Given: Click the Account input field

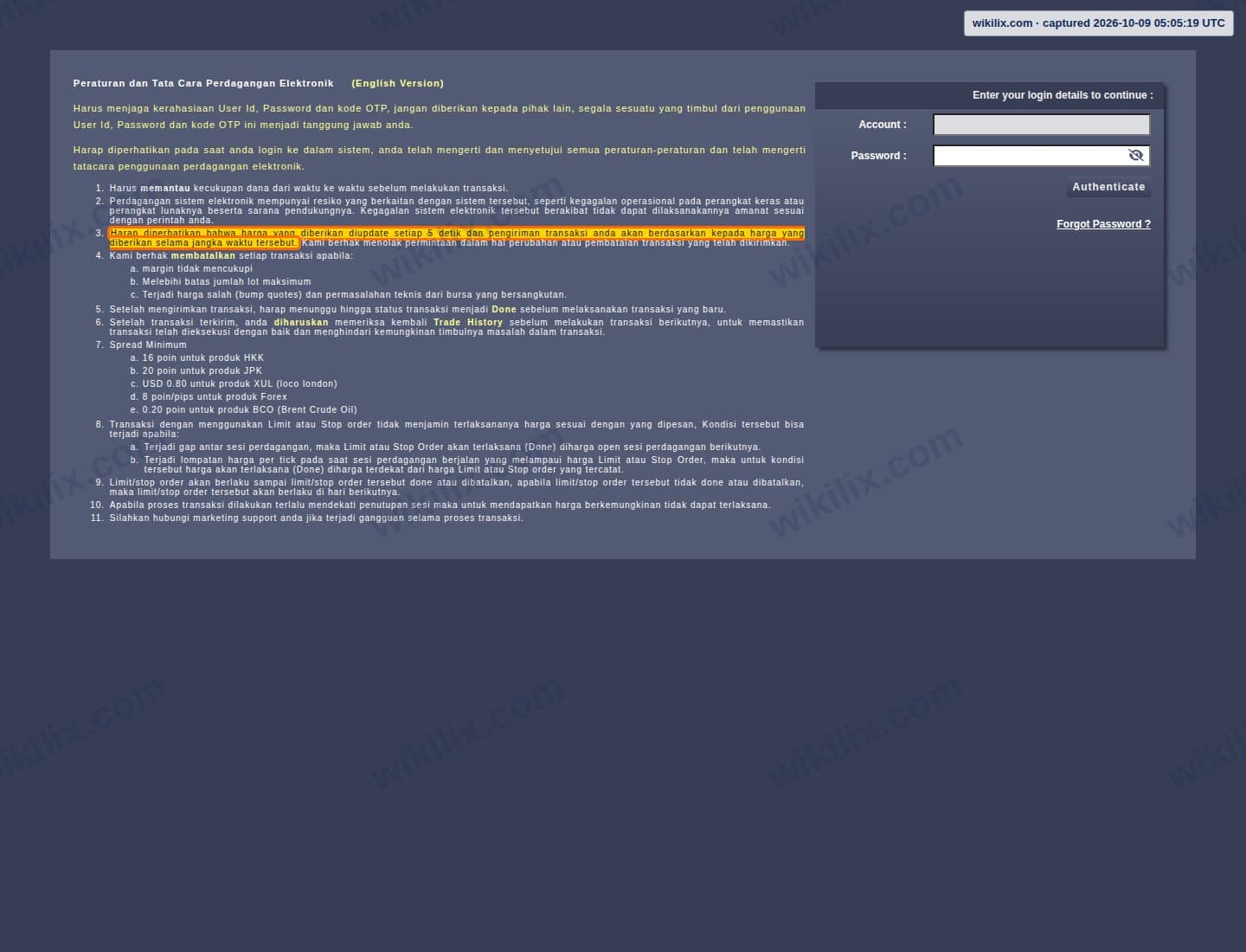Looking at the screenshot, I should 1042,125.
